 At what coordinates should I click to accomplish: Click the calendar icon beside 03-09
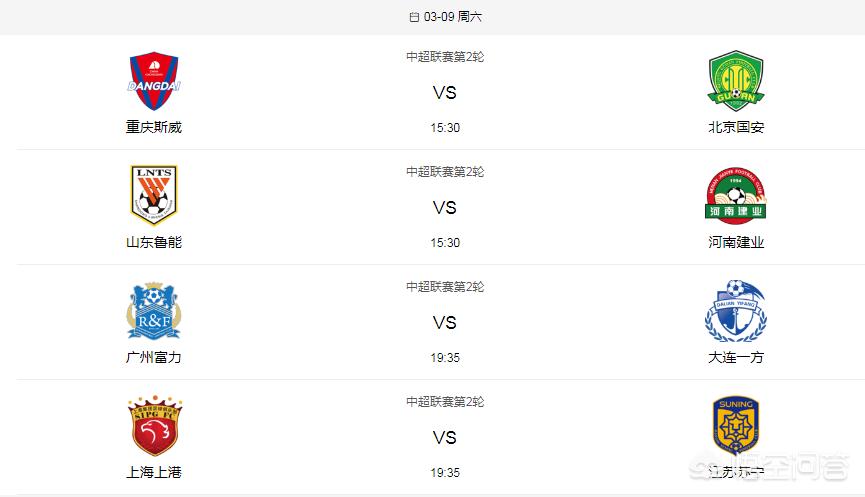point(414,17)
